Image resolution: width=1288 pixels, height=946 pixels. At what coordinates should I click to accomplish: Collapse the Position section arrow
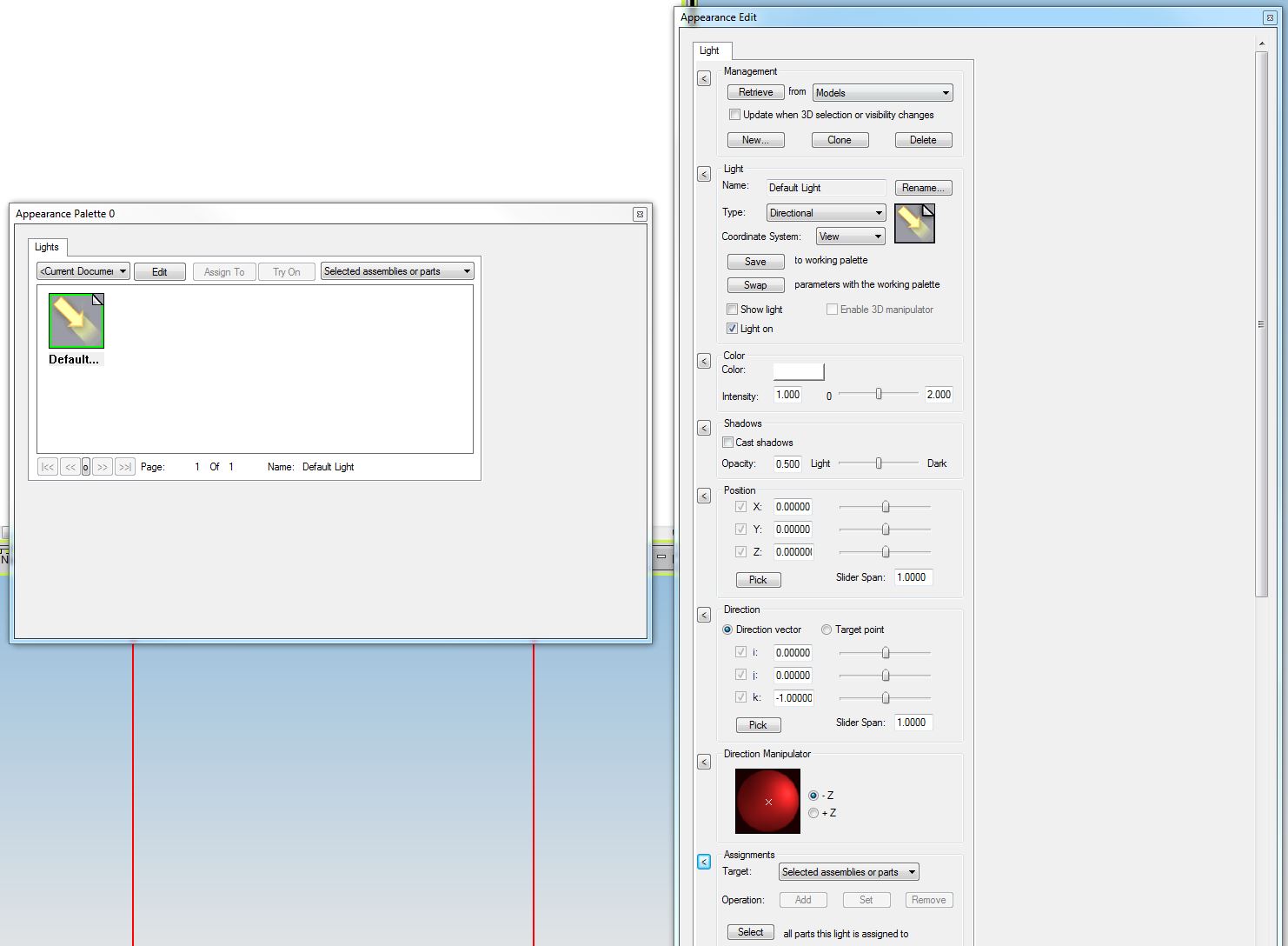[x=704, y=496]
